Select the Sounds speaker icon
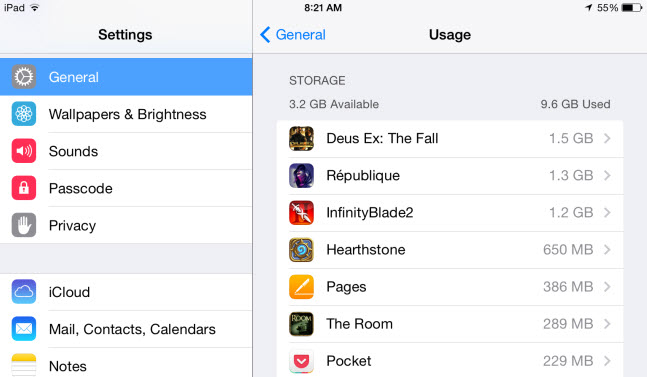 pyautogui.click(x=24, y=151)
